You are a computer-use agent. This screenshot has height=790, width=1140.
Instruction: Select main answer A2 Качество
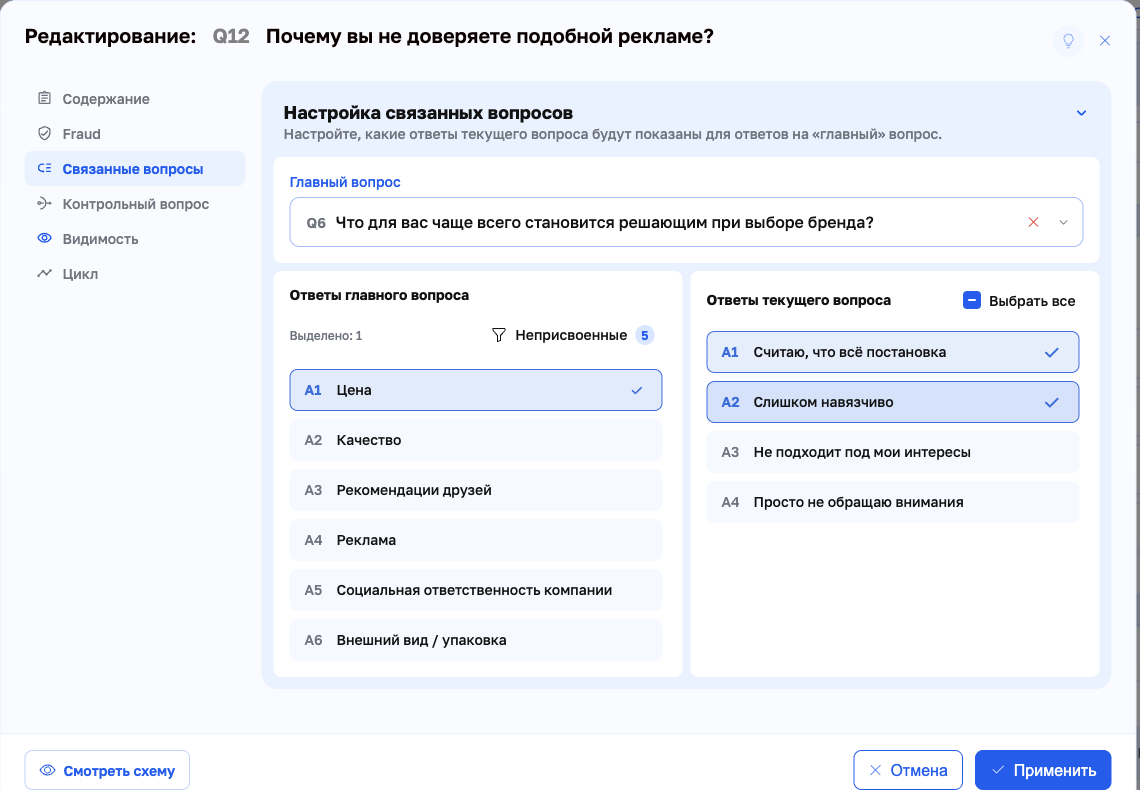pyautogui.click(x=475, y=440)
